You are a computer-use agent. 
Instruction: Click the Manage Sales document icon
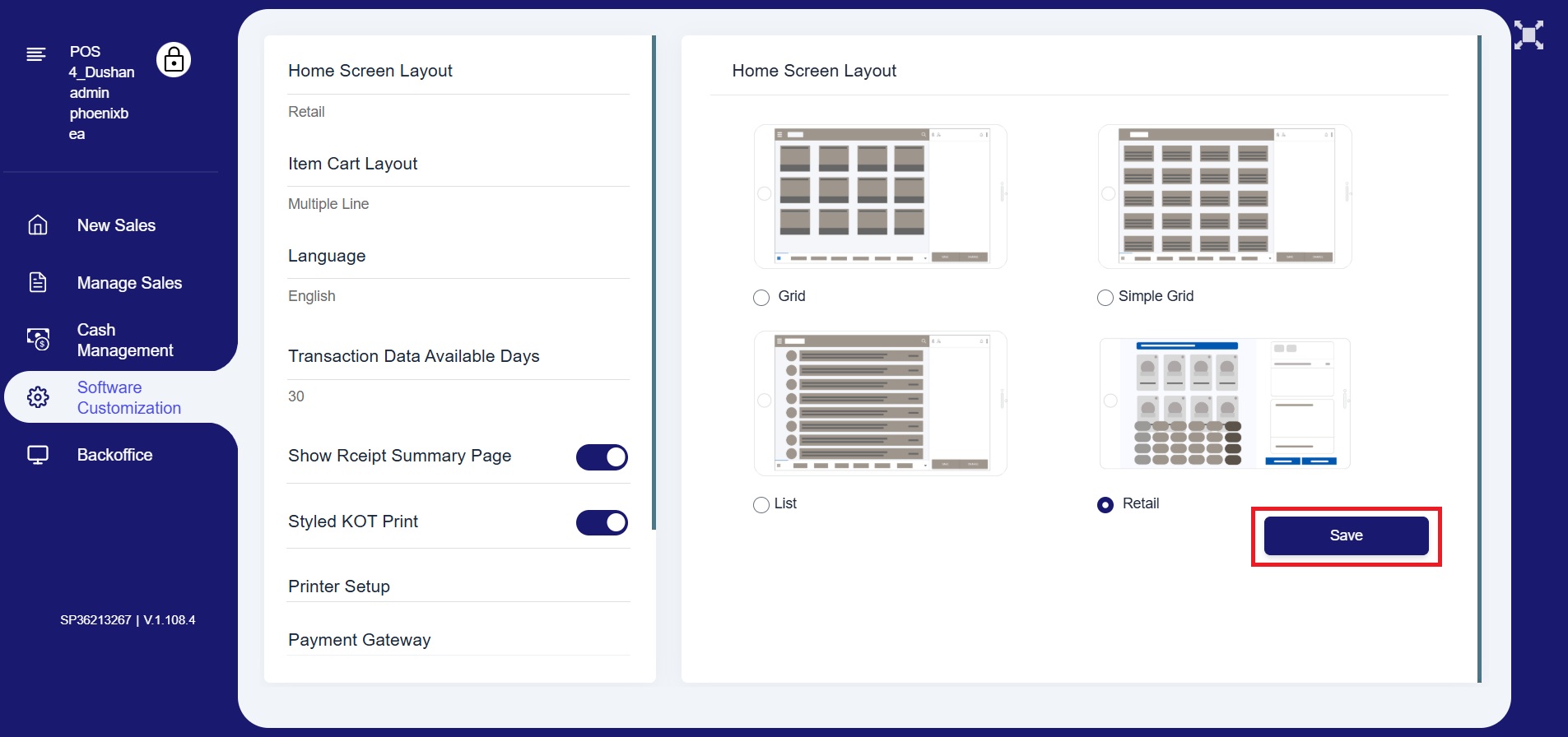pyautogui.click(x=38, y=283)
